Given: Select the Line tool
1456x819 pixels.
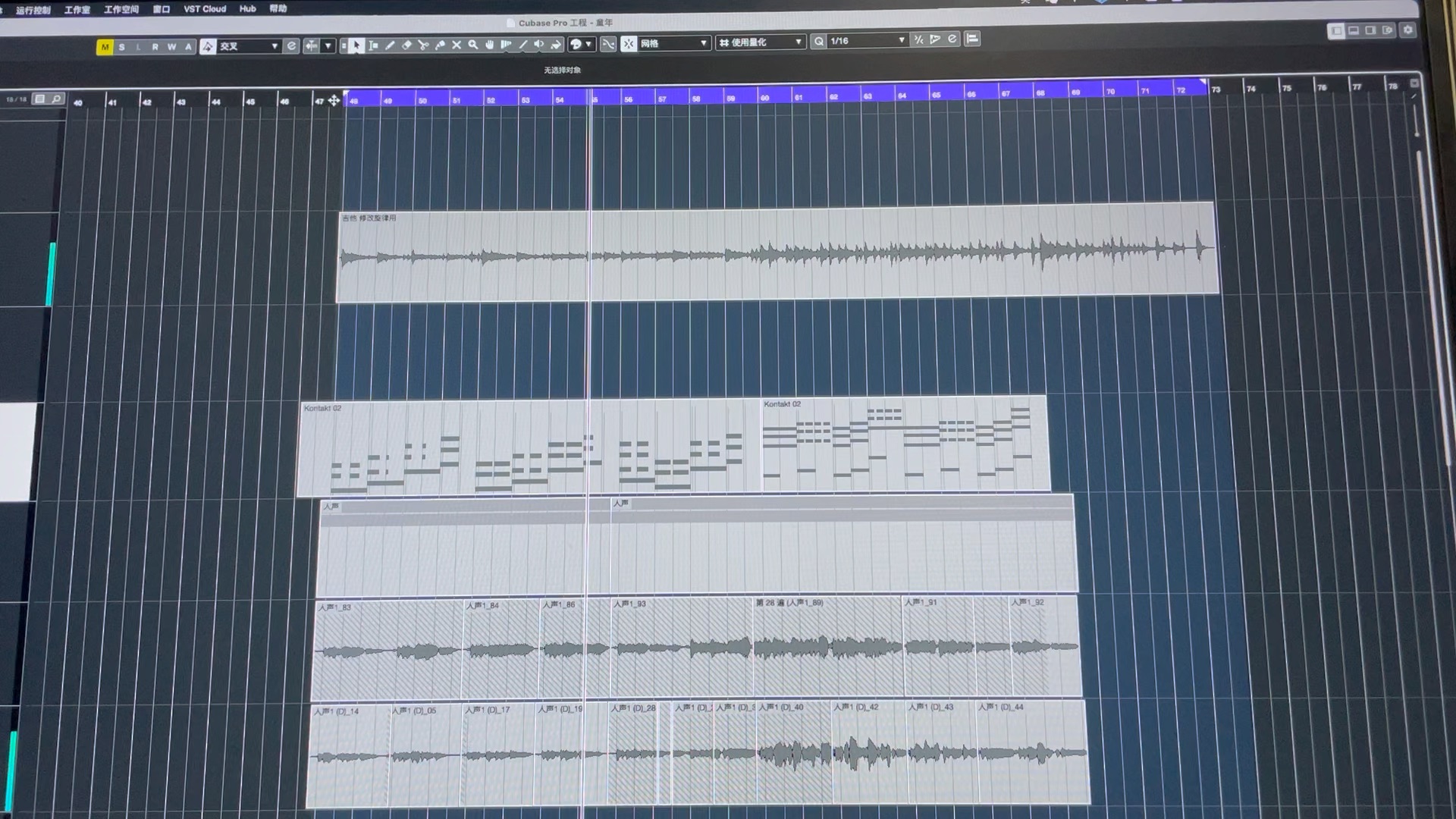Looking at the screenshot, I should click(523, 45).
